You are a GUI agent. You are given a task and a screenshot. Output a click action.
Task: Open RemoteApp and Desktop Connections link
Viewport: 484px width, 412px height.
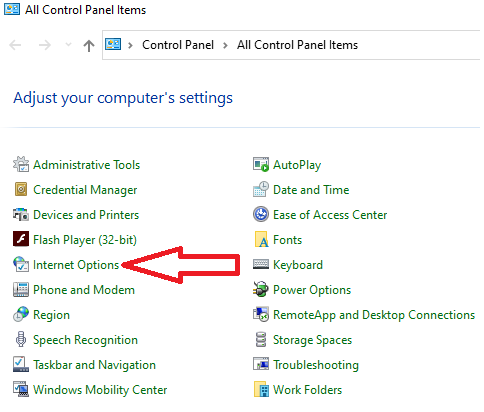[374, 315]
